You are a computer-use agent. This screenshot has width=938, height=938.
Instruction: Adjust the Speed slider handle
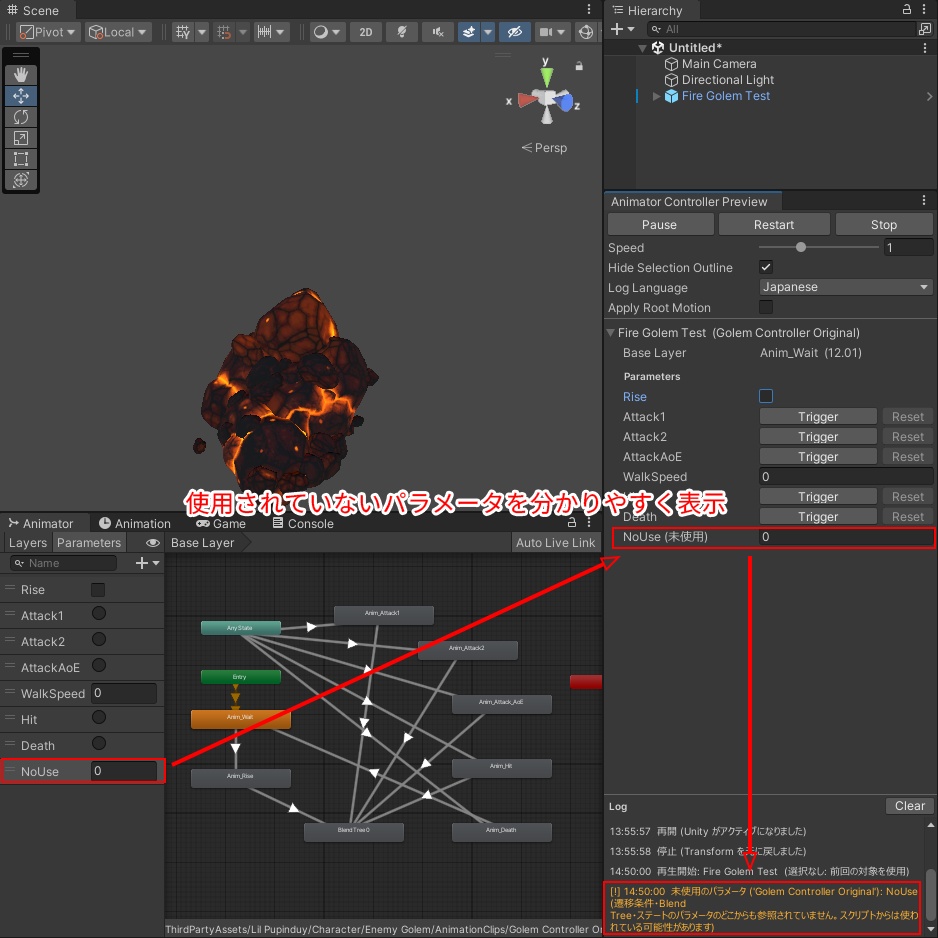coord(800,247)
